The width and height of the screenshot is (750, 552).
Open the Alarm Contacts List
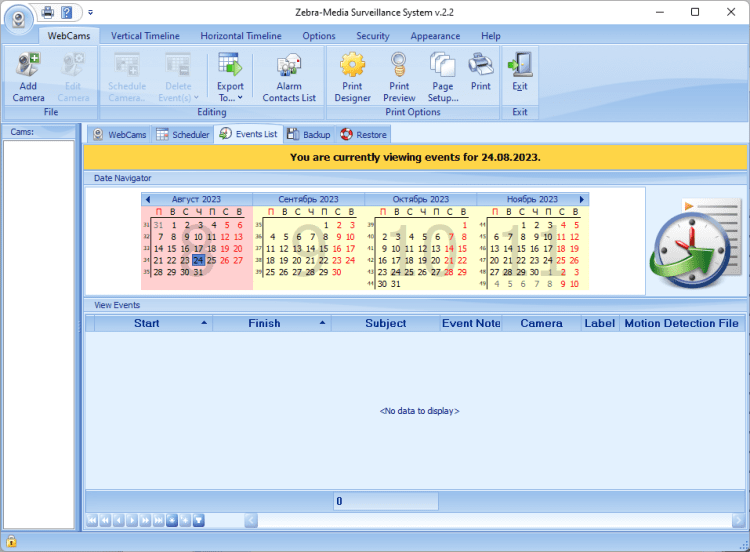[x=289, y=77]
